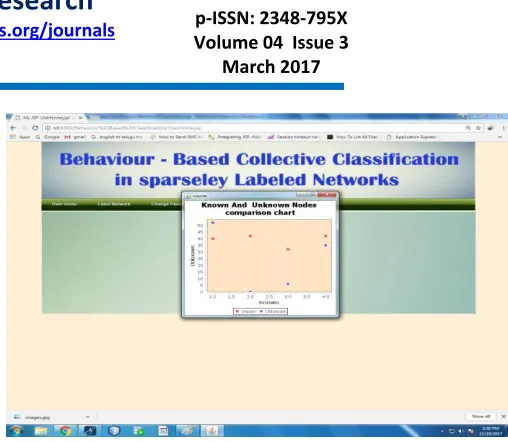Open the 'How to Send SMS' bookmark
Image resolution: width=508 pixels, height=442 pixels.
[x=177, y=137]
